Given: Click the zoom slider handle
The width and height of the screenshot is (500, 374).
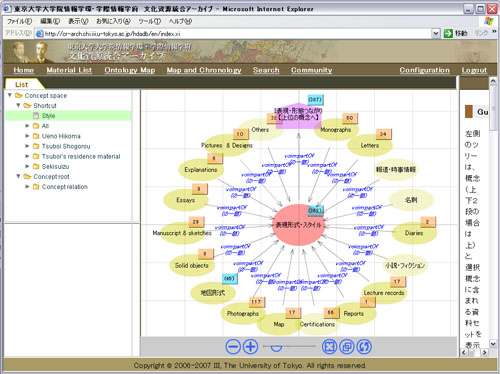Looking at the screenshot, I should 276,348.
